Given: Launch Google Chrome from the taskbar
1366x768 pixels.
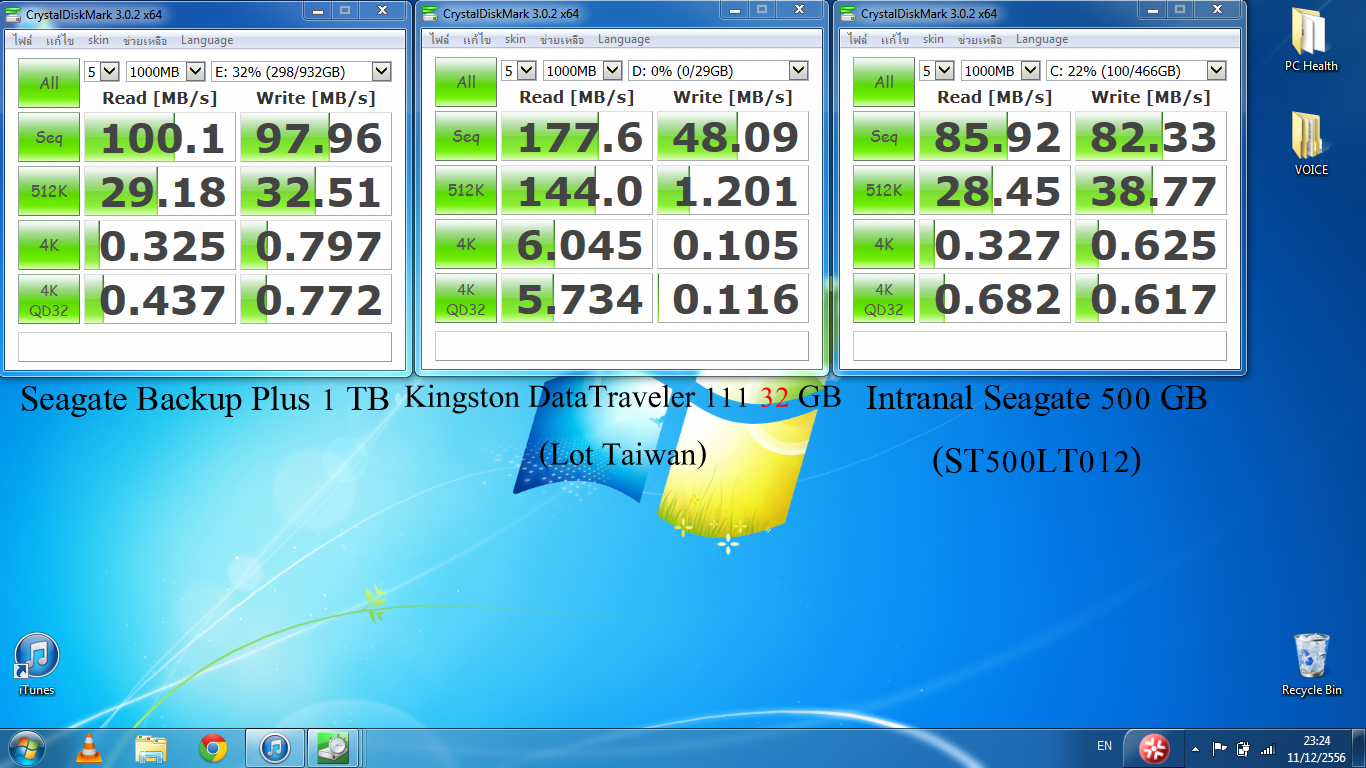Looking at the screenshot, I should 212,748.
